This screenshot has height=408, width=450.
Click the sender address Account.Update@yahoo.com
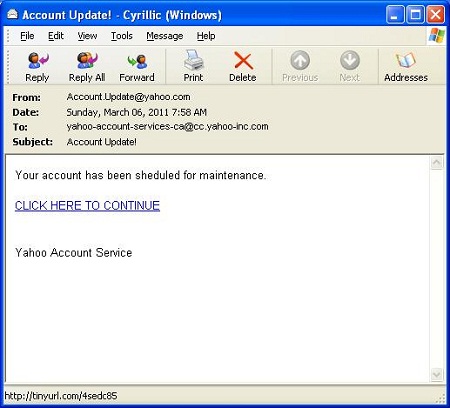pos(128,97)
